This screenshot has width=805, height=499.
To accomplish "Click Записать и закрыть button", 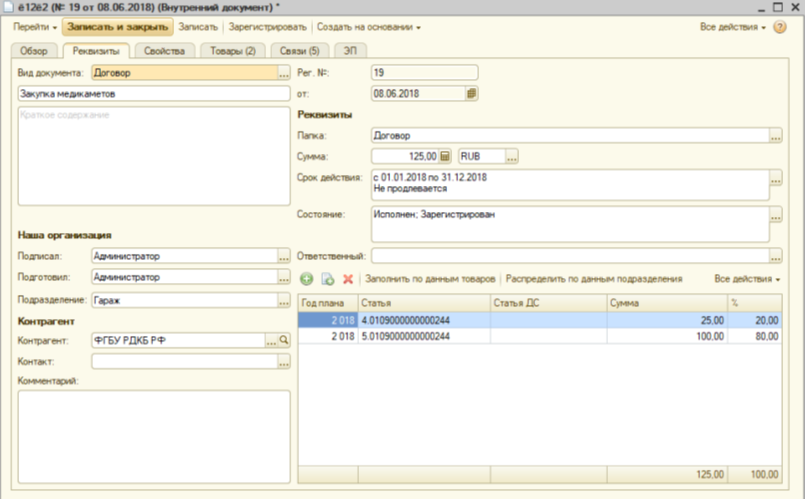I will [117, 27].
